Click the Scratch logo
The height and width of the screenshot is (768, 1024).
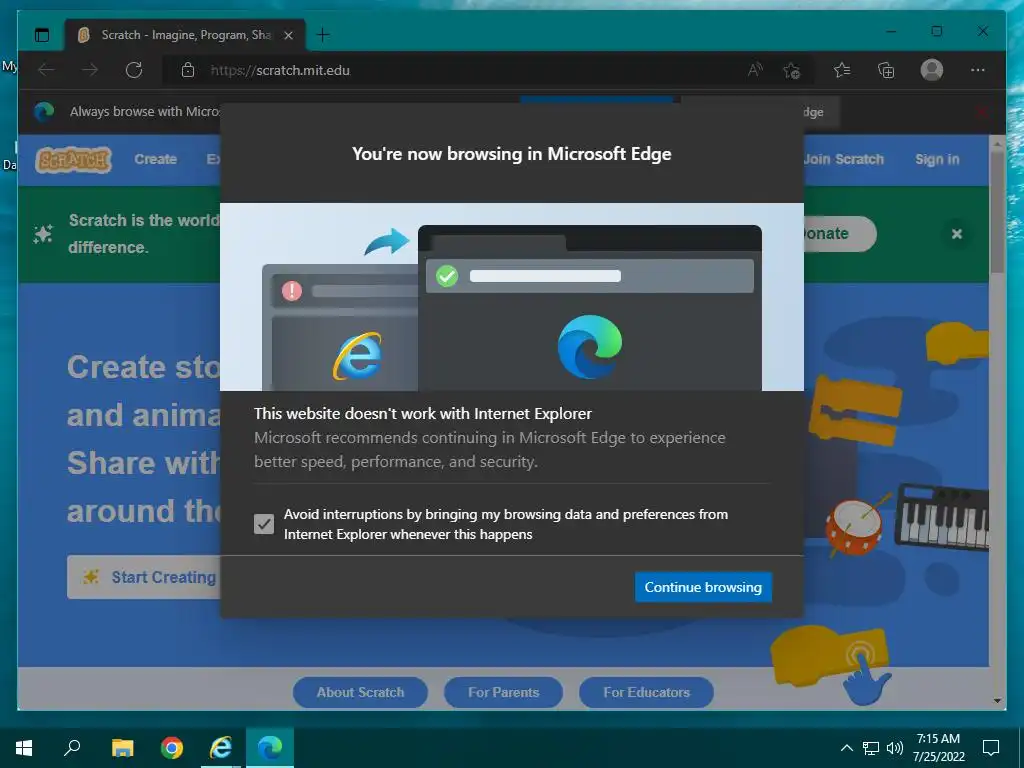(x=73, y=159)
